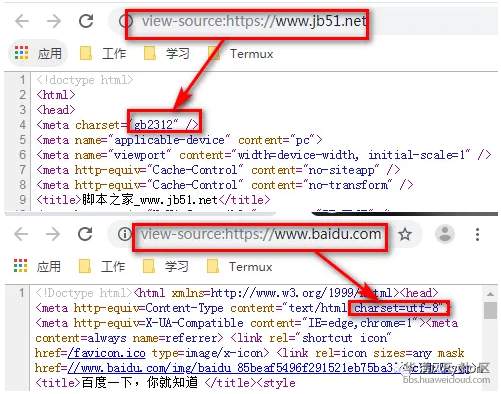Open 工作 bookmark folder in jb51.net window
The height and width of the screenshot is (394, 501).
click(103, 53)
